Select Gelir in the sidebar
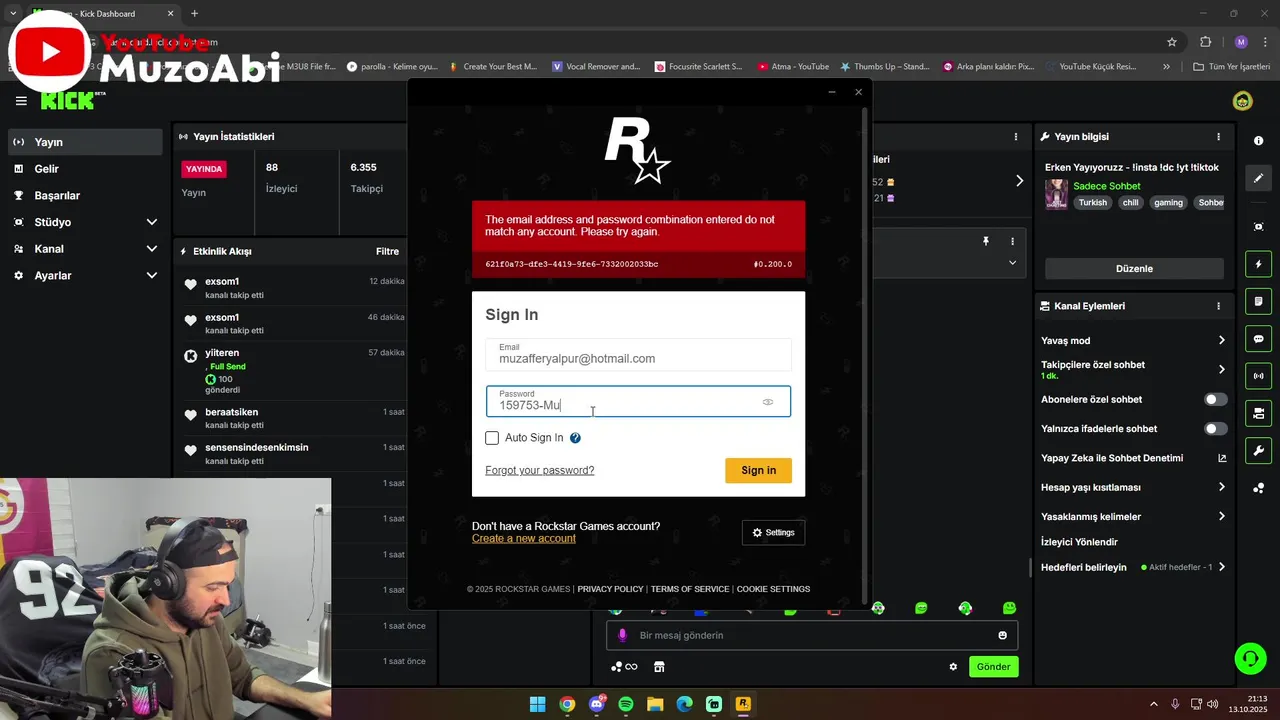This screenshot has width=1280, height=720. pyautogui.click(x=85, y=169)
